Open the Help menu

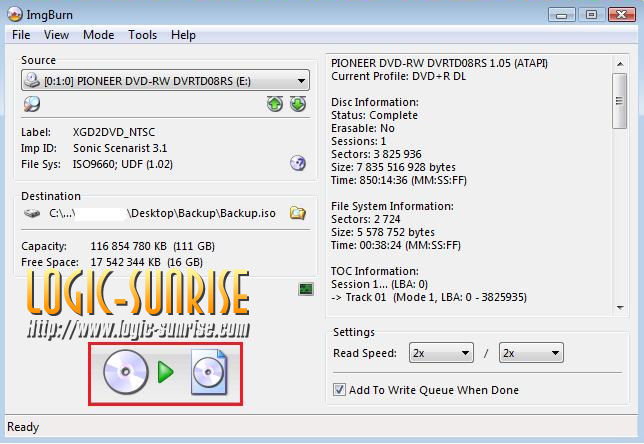(183, 35)
